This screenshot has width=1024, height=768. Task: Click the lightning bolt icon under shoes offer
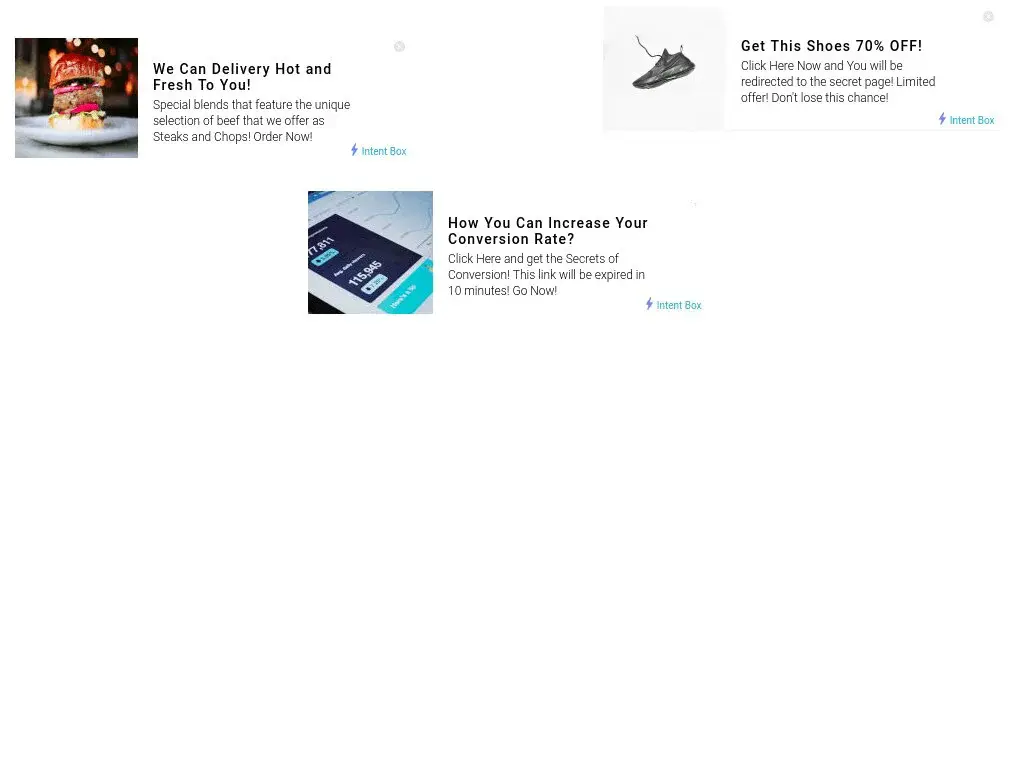tap(942, 119)
